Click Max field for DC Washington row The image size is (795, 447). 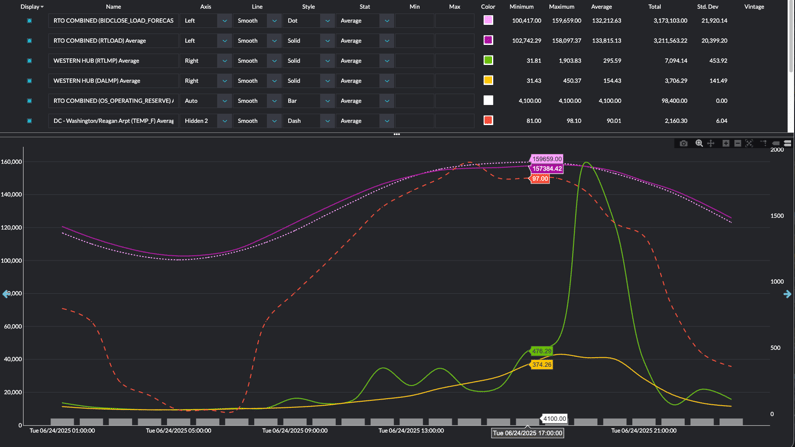pos(455,121)
